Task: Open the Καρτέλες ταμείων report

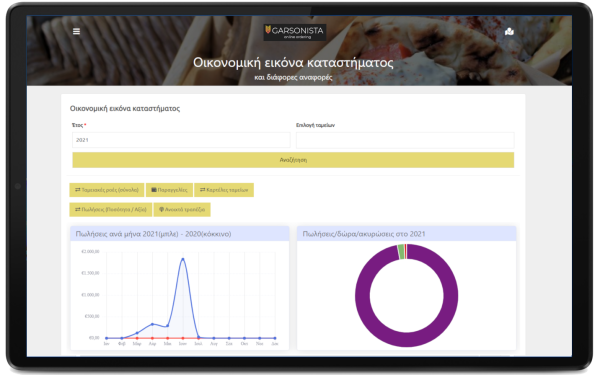Action: click(224, 190)
